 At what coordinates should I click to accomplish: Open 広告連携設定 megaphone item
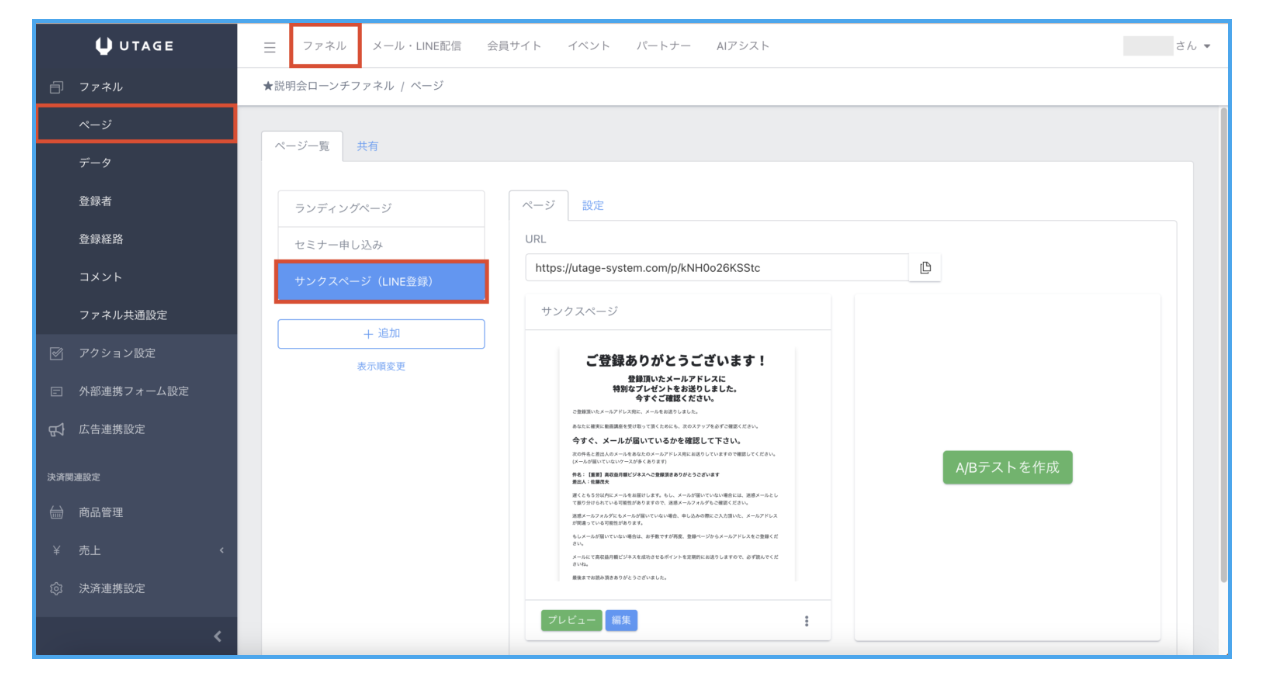coord(111,429)
